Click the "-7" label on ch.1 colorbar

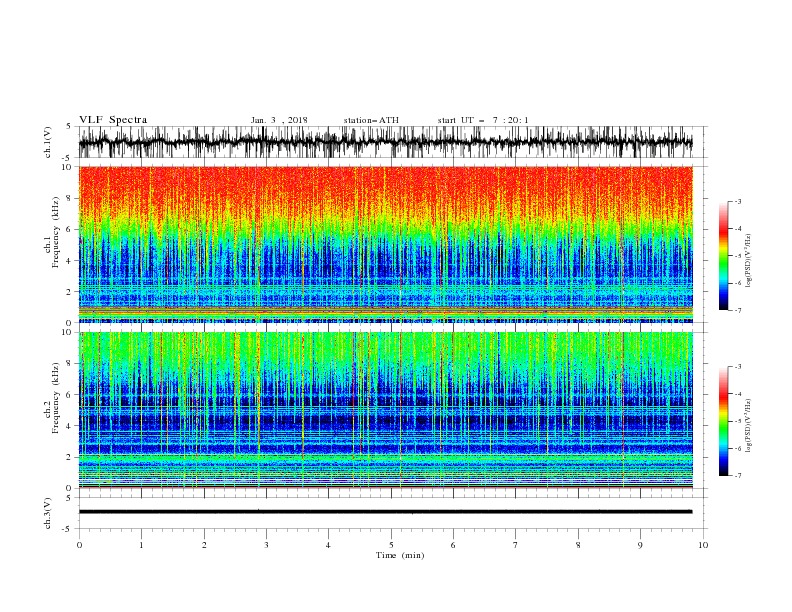click(738, 310)
